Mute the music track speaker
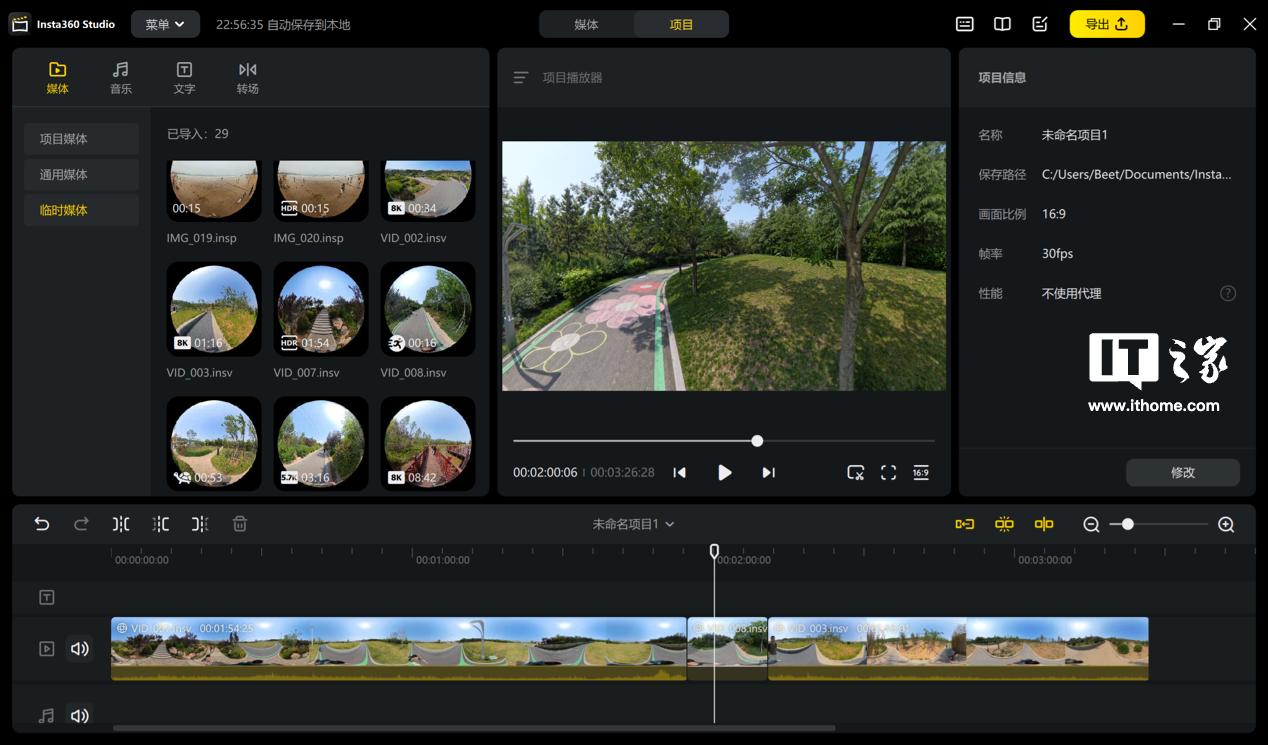The image size is (1268, 745). (79, 716)
